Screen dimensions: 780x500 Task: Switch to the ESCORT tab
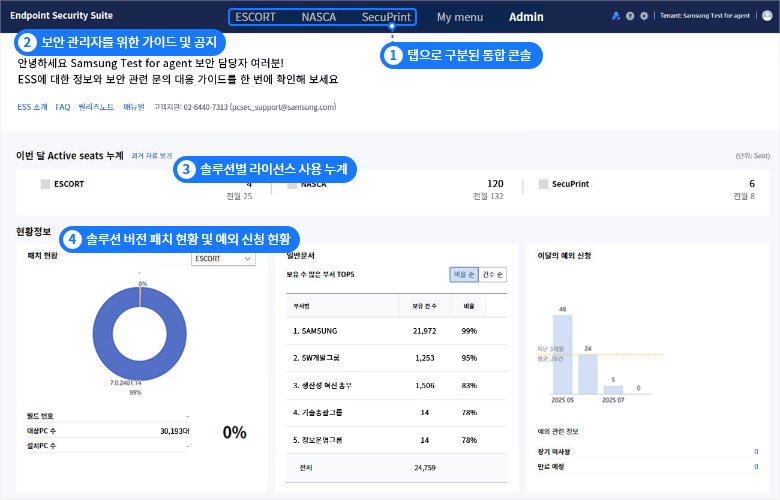(x=255, y=17)
